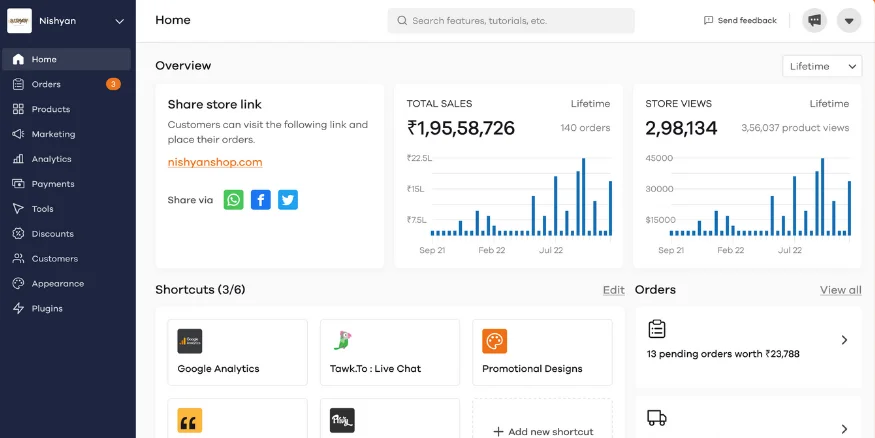Open the Lifetime period dropdown
Image resolution: width=875 pixels, height=438 pixels.
coord(822,66)
